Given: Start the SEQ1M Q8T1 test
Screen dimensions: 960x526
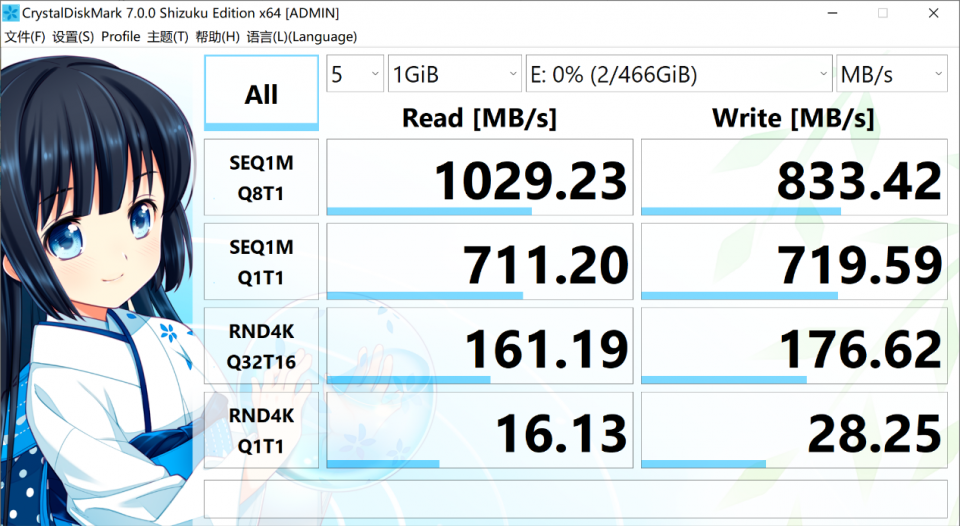Looking at the screenshot, I should tap(261, 178).
